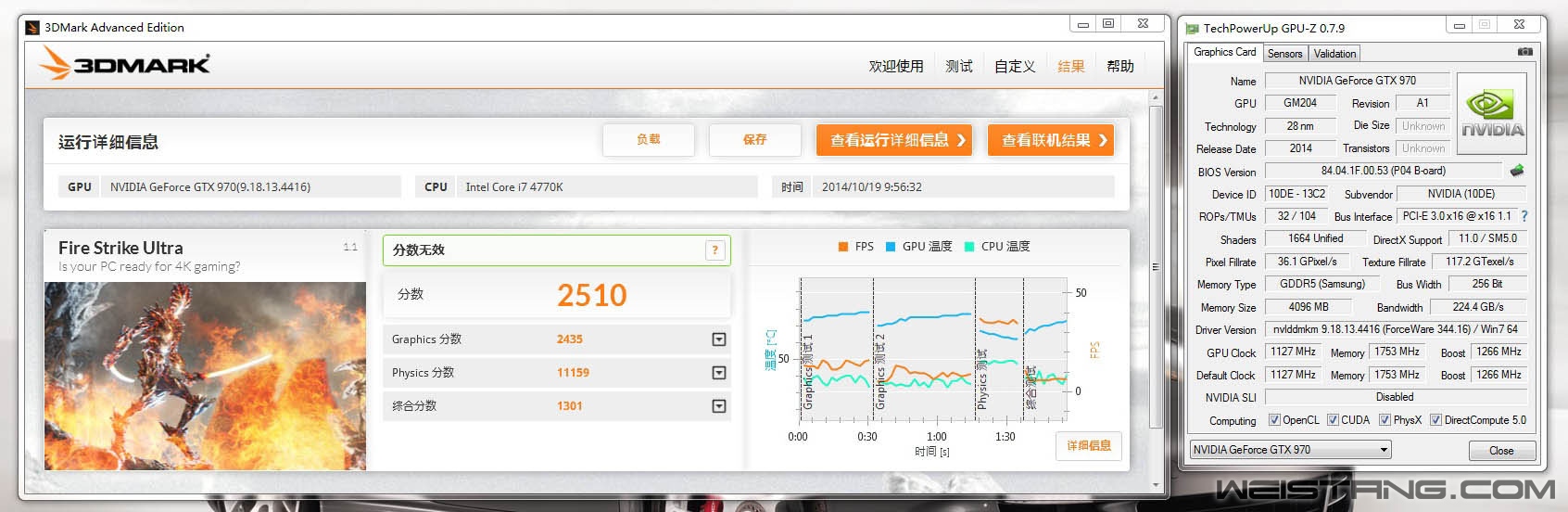Toggle the OpenCL checkbox
The width and height of the screenshot is (1568, 512).
tap(1274, 420)
